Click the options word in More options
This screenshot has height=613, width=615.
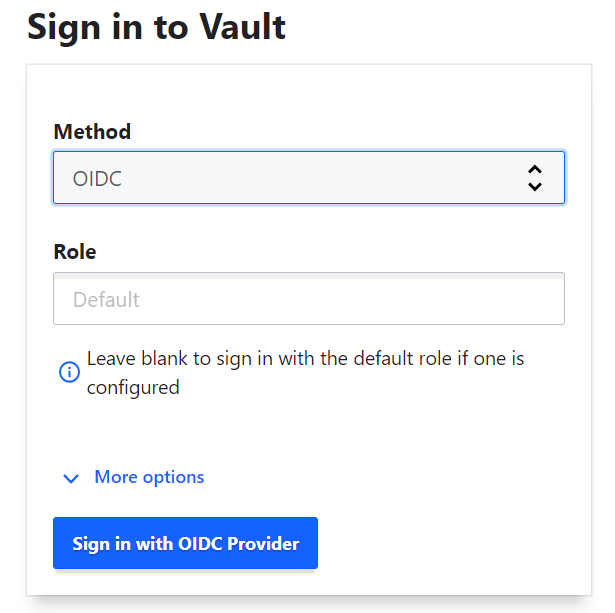[173, 478]
